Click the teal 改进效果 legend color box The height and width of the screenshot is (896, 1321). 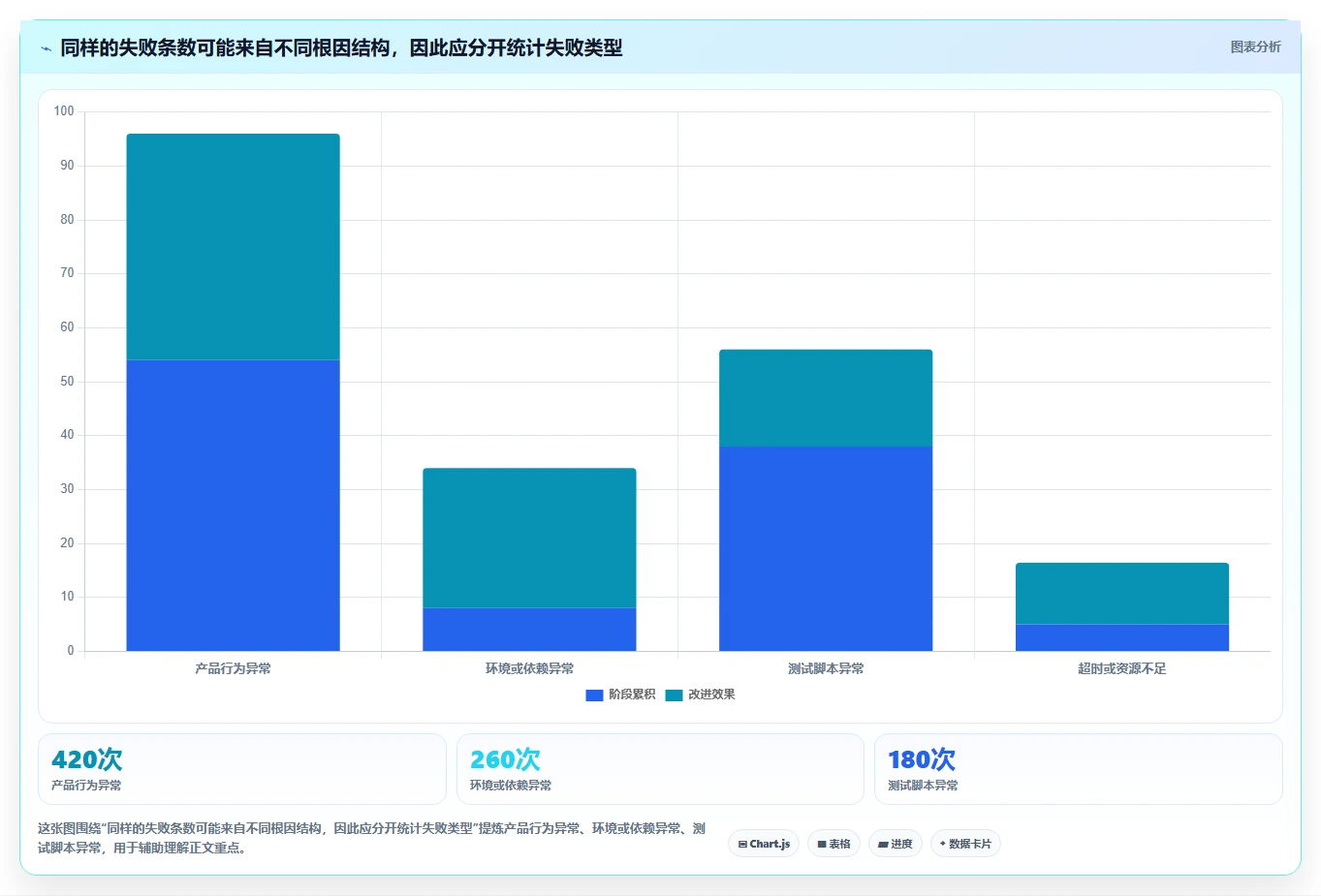pos(674,695)
